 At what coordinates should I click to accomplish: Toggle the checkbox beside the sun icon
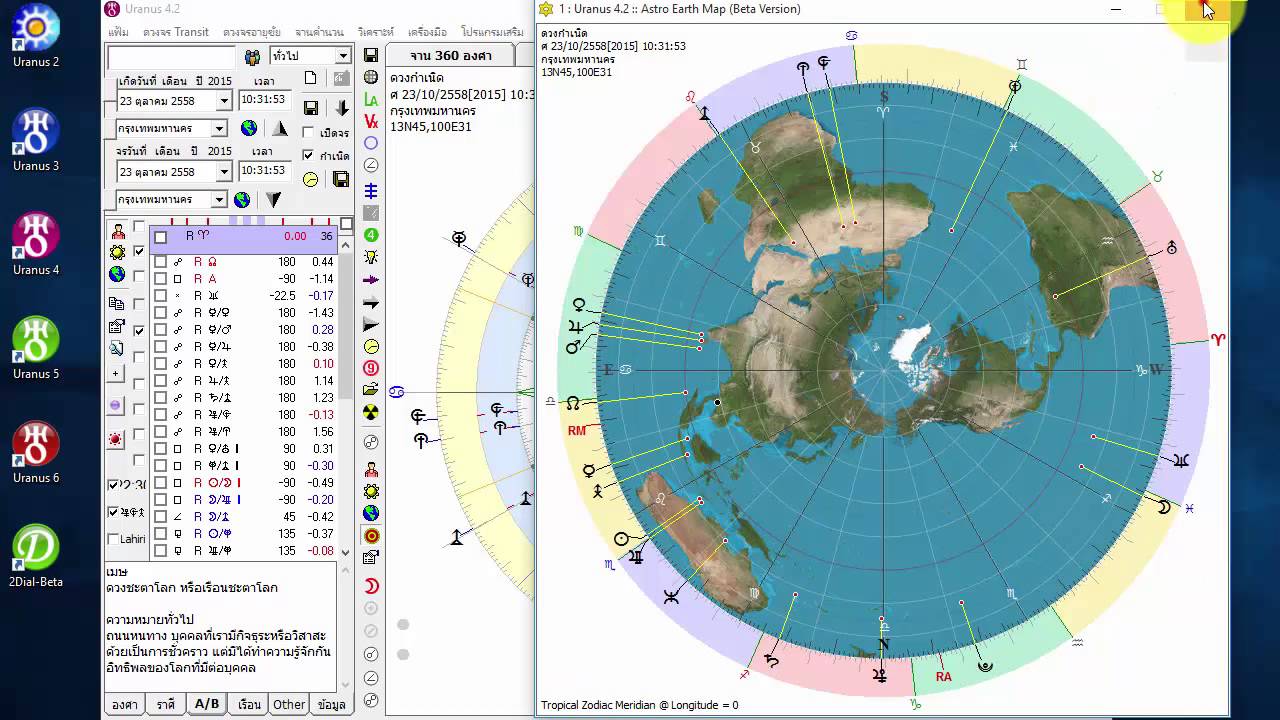(139, 252)
